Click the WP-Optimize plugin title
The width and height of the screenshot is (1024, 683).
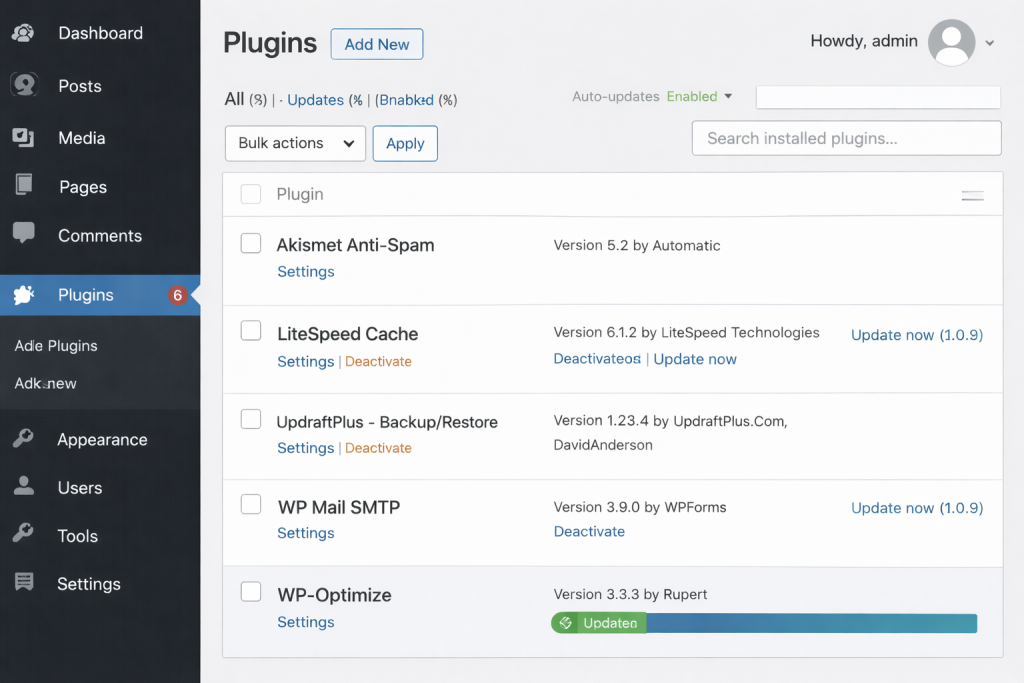[334, 595]
